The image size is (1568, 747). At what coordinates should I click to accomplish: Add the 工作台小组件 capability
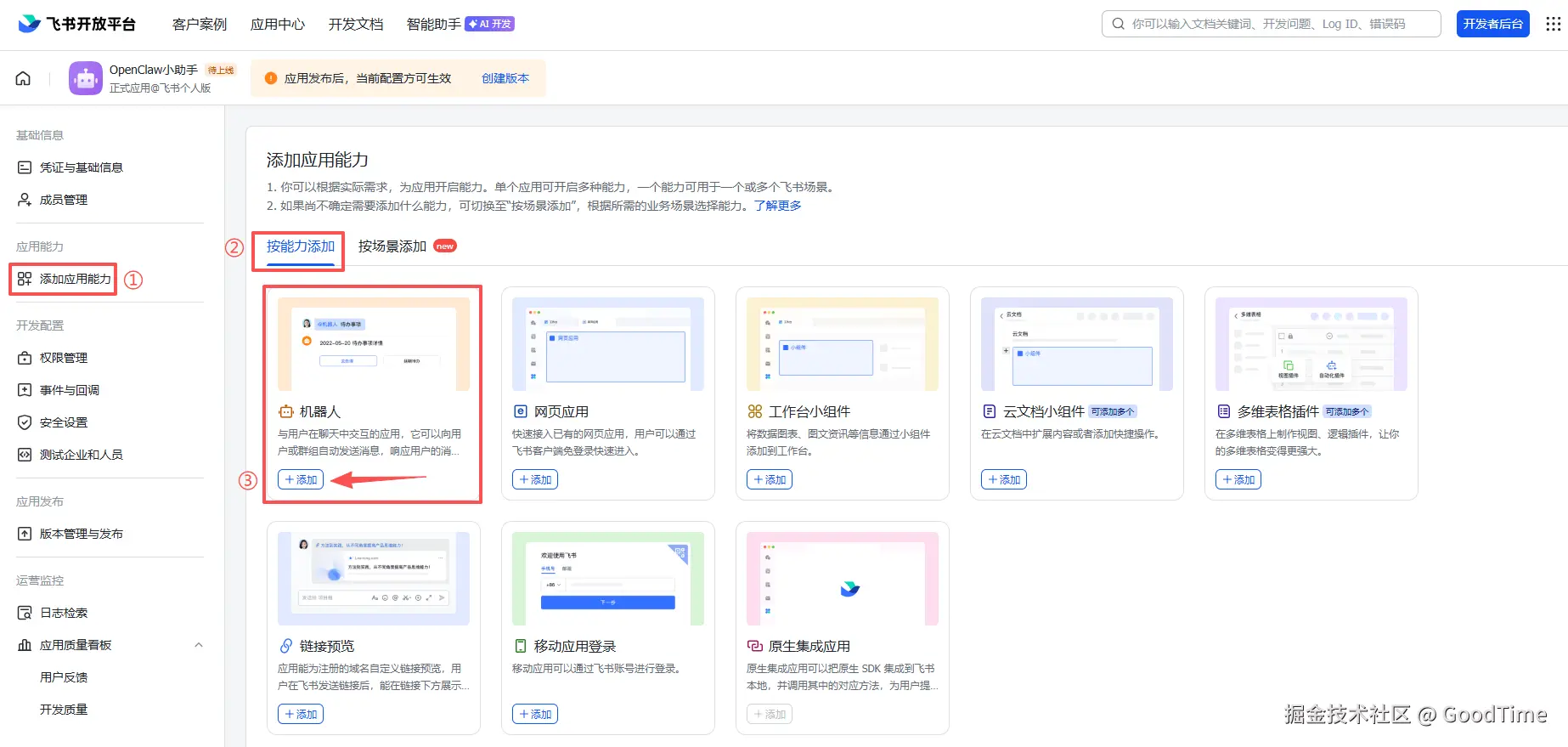pyautogui.click(x=770, y=479)
